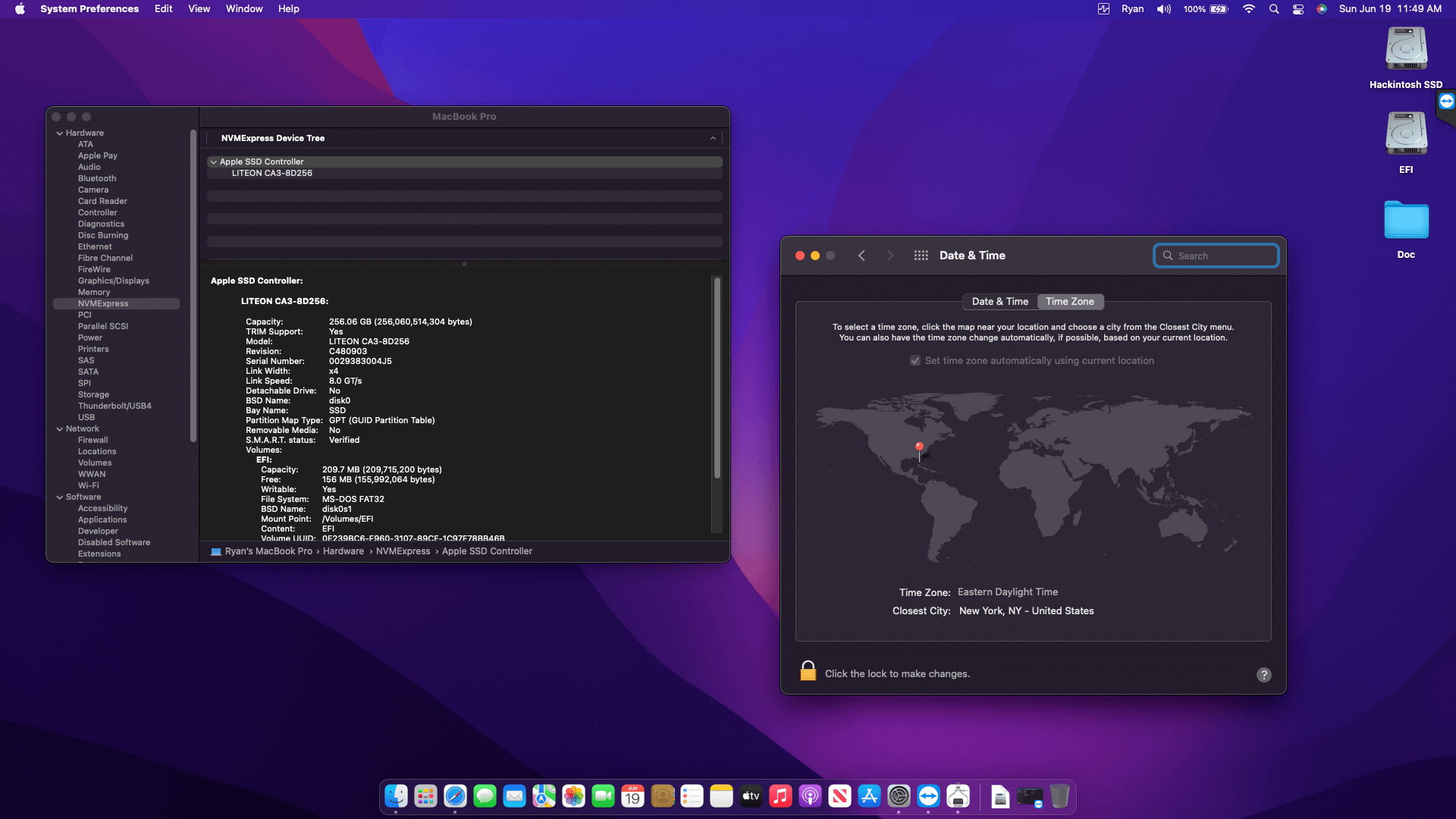The width and height of the screenshot is (1456, 819).
Task: Click Hardware in the bottom path bar
Action: [x=344, y=551]
